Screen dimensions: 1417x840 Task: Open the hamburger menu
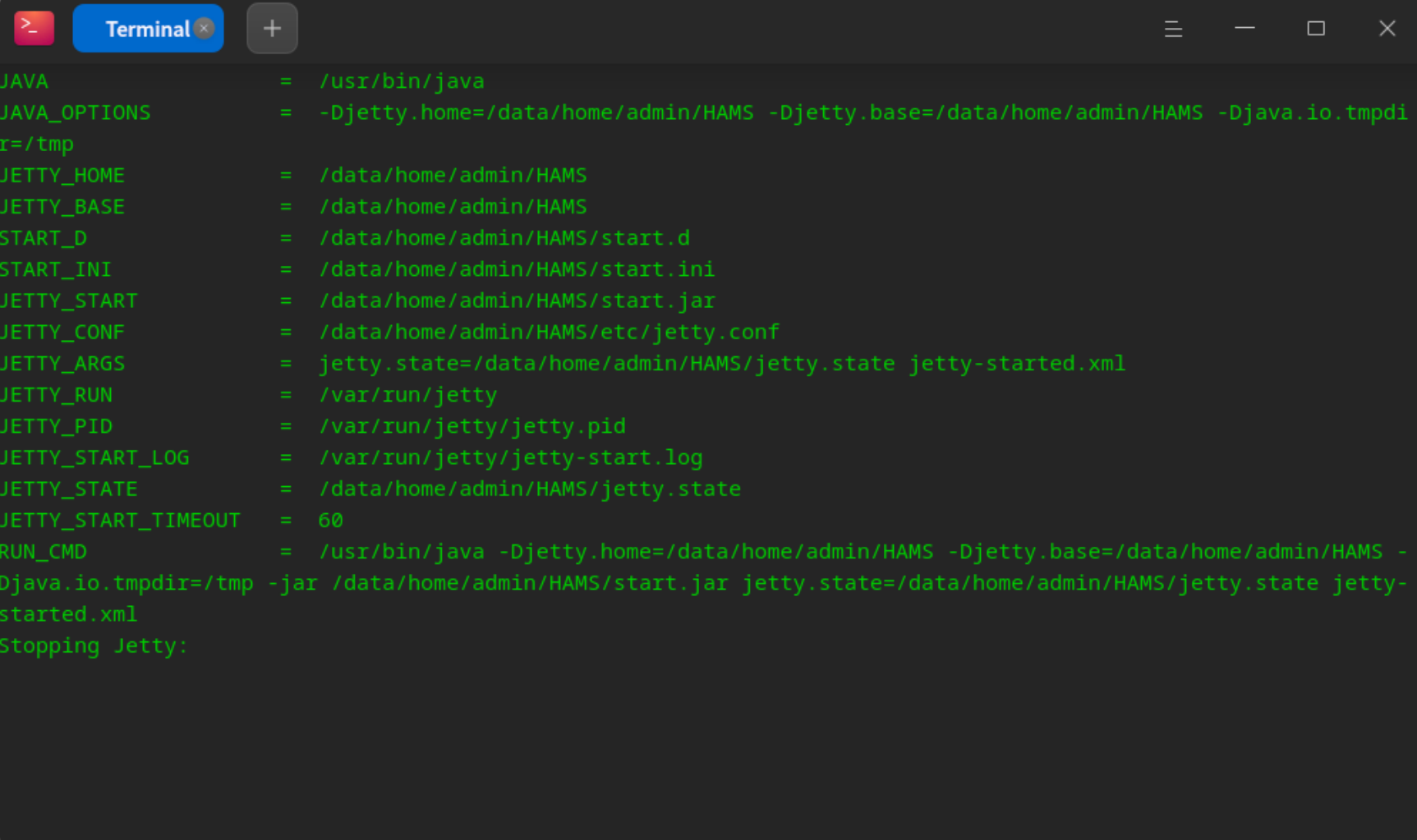tap(1173, 29)
